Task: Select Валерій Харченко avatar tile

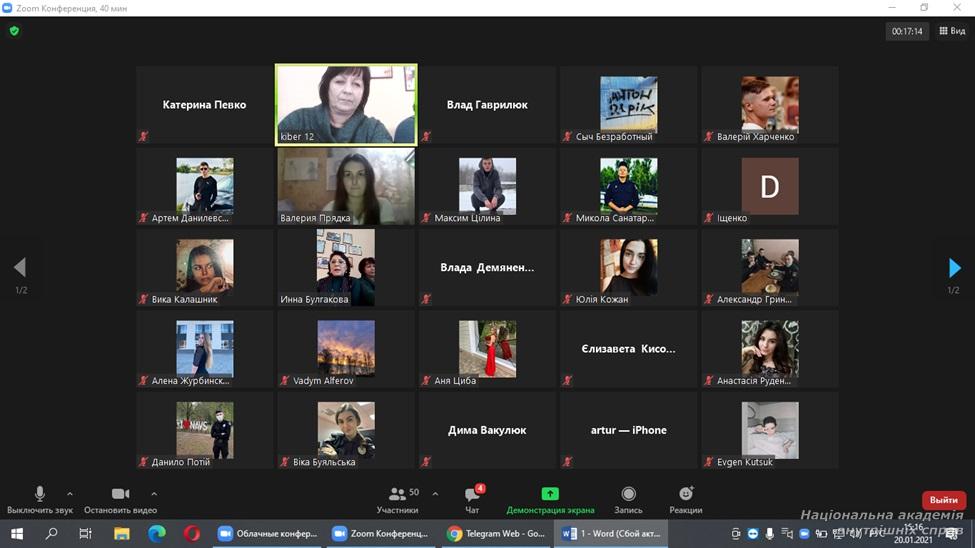Action: coord(770,104)
